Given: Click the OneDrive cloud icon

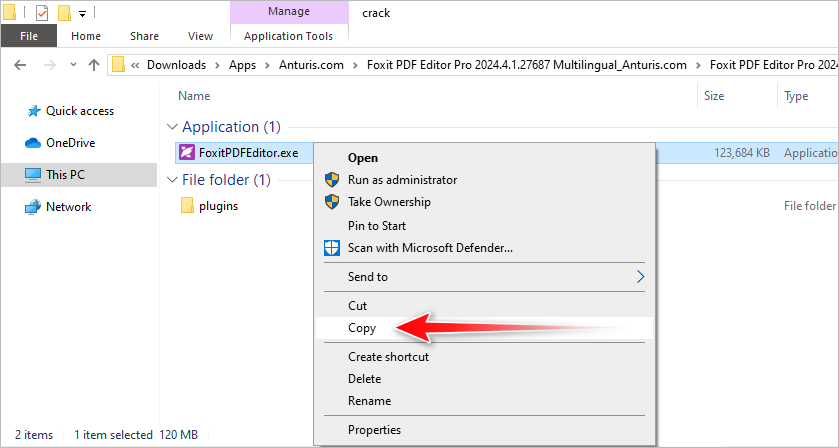Looking at the screenshot, I should 32,143.
